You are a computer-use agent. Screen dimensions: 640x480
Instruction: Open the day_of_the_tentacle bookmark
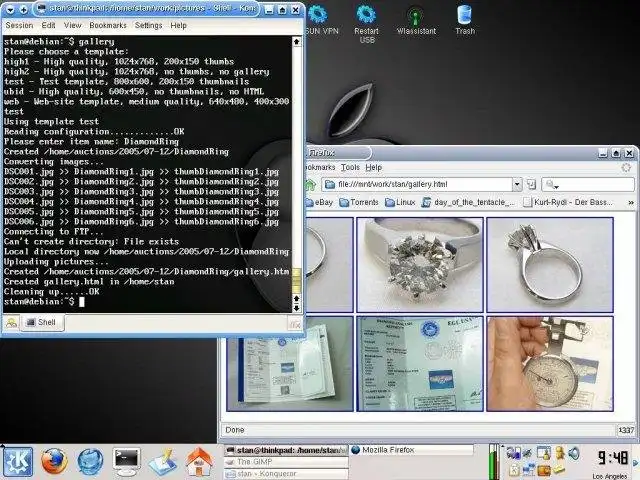pos(468,202)
